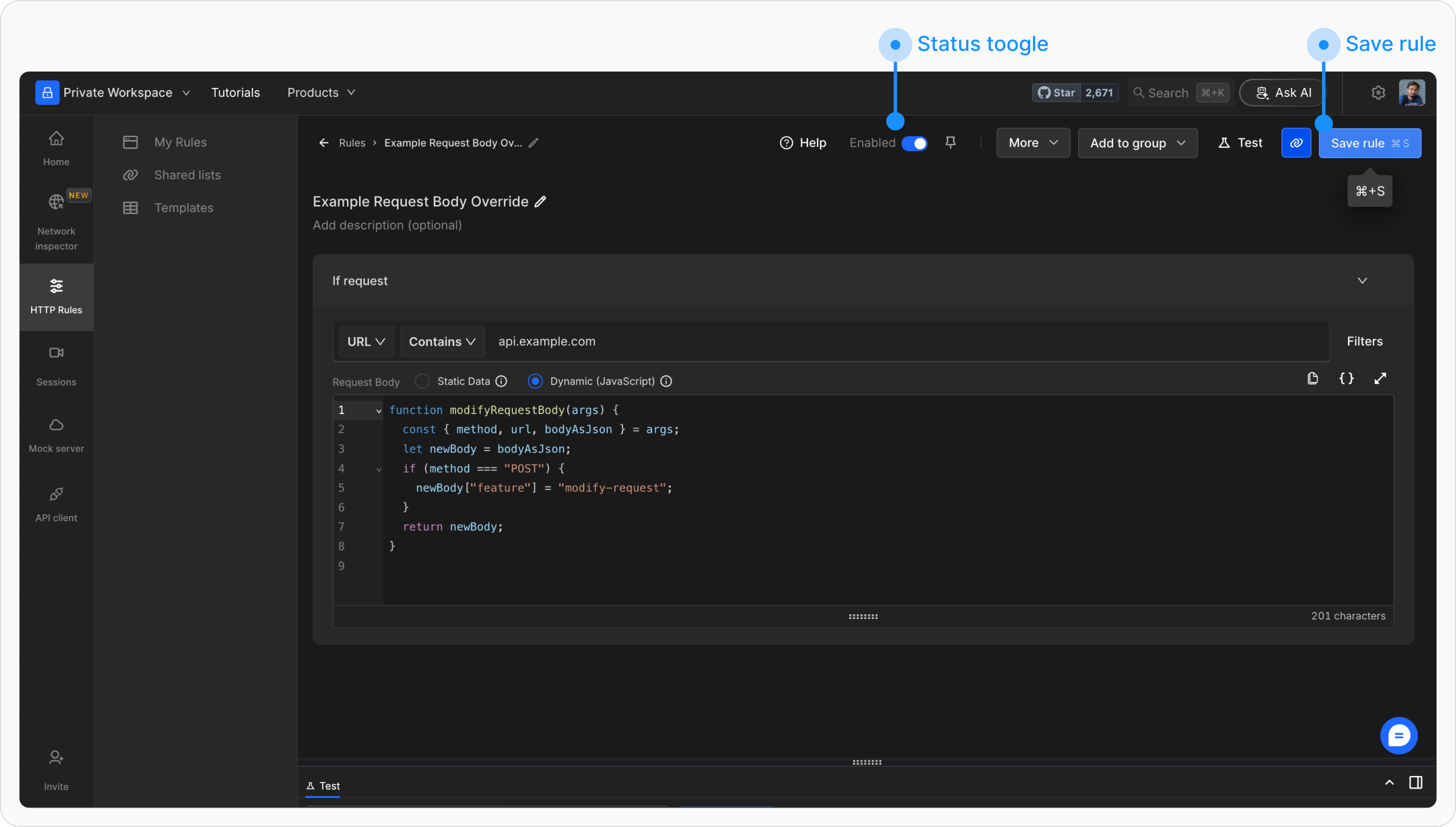Open Network inspector in sidebar

[x=56, y=221]
